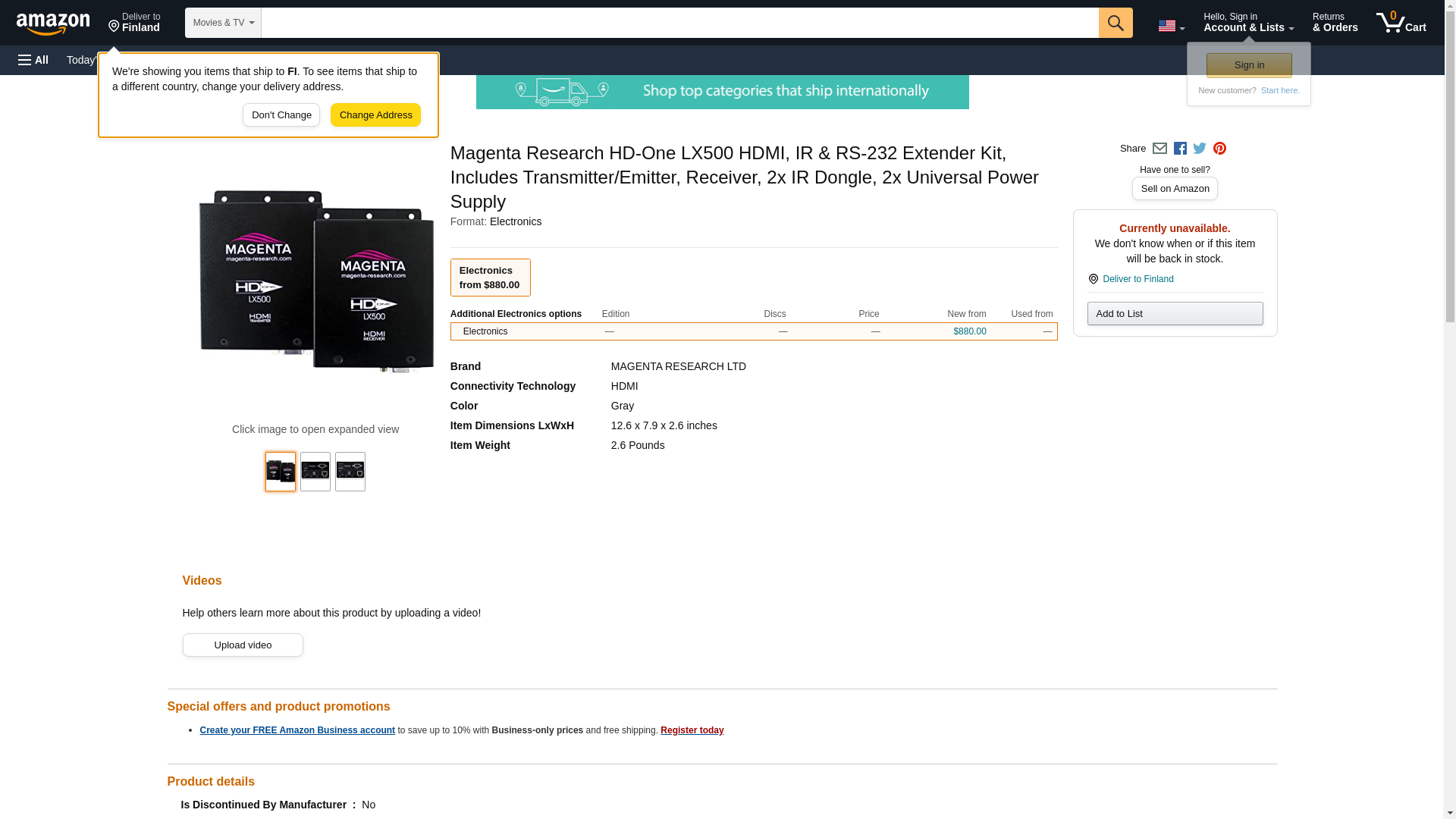The height and width of the screenshot is (819, 1456).
Task: Select the Electronics from $880.00 format option
Action: [x=490, y=278]
